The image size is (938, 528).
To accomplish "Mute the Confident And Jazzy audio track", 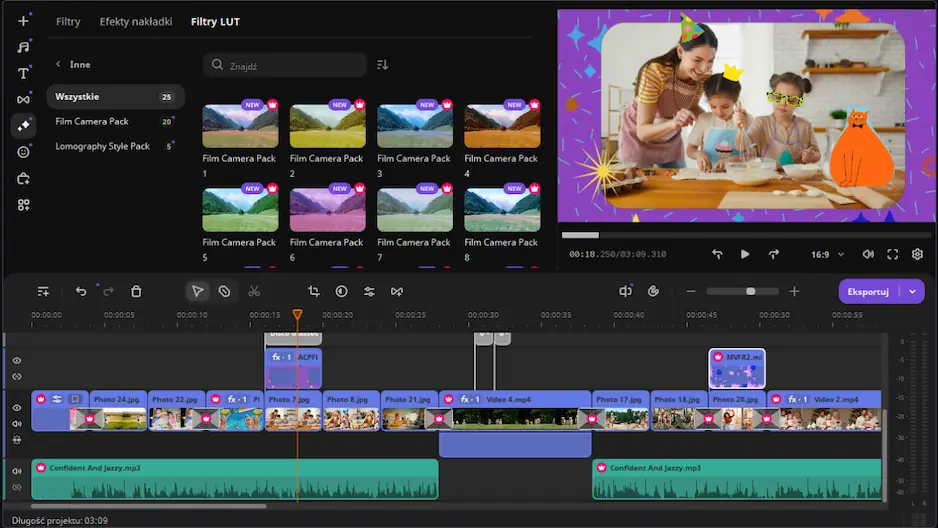I will pyautogui.click(x=17, y=471).
